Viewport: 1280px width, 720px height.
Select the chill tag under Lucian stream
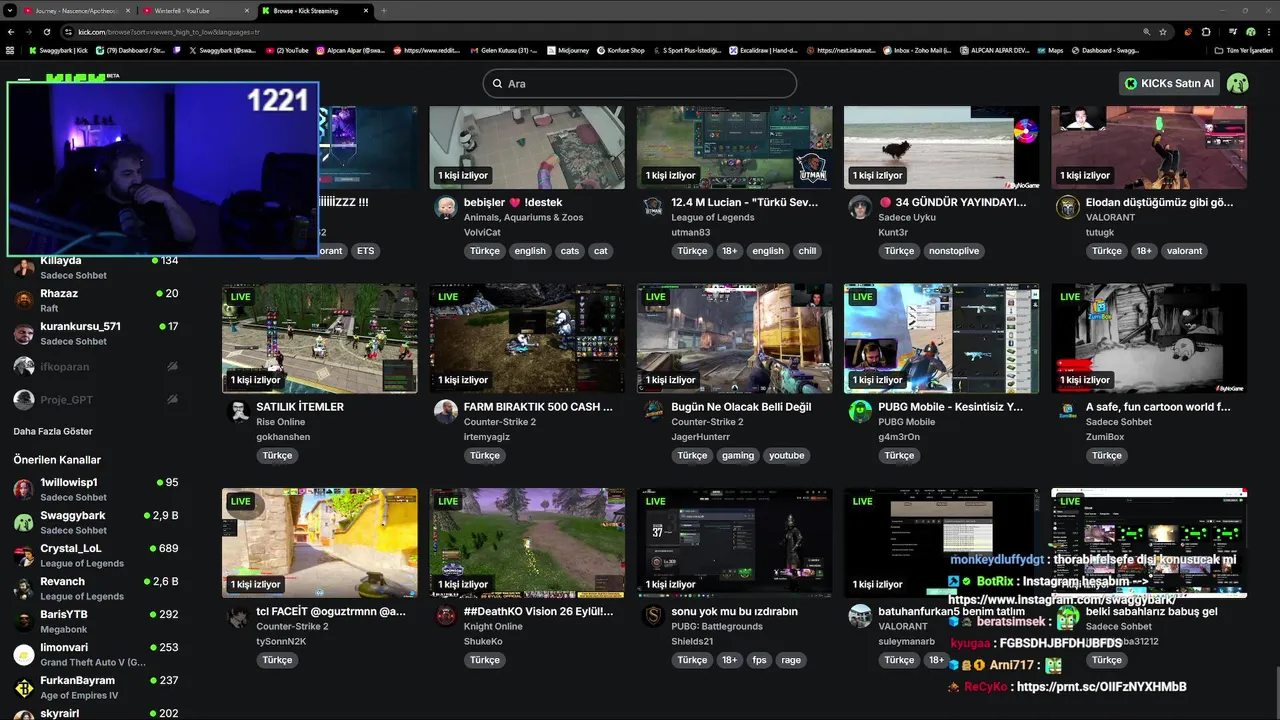point(807,251)
